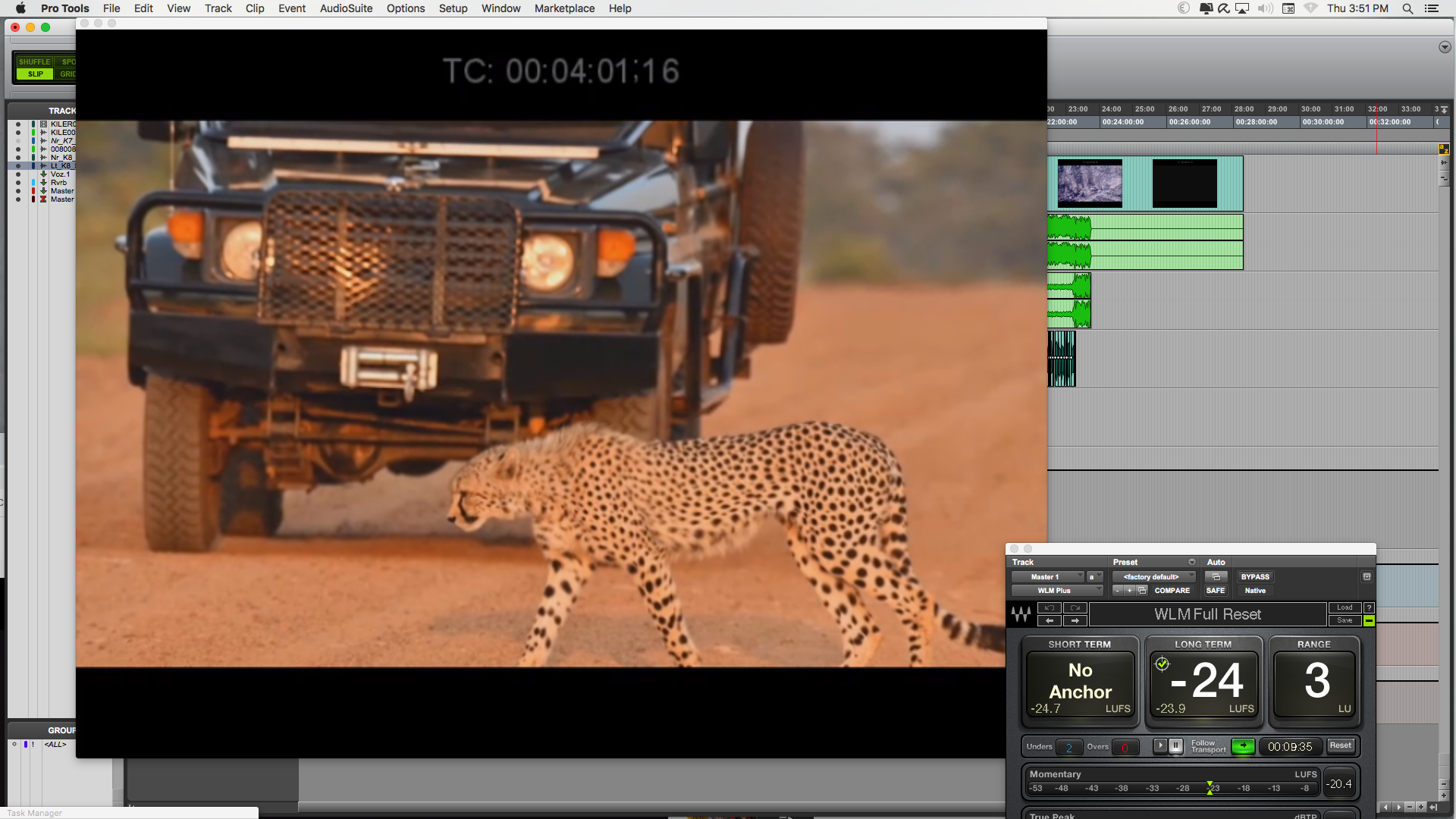The width and height of the screenshot is (1456, 819).
Task: Click Save button in WLM plugin
Action: 1345,620
